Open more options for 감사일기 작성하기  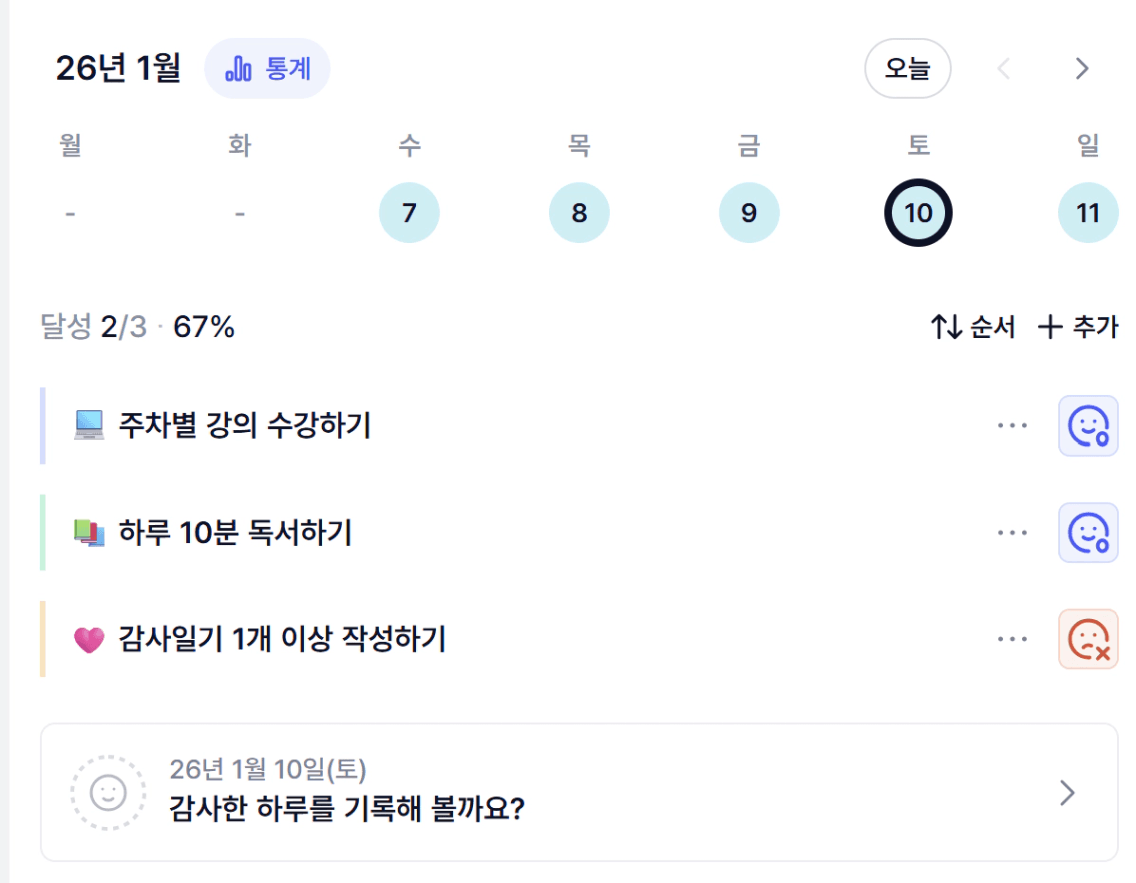tap(1012, 639)
